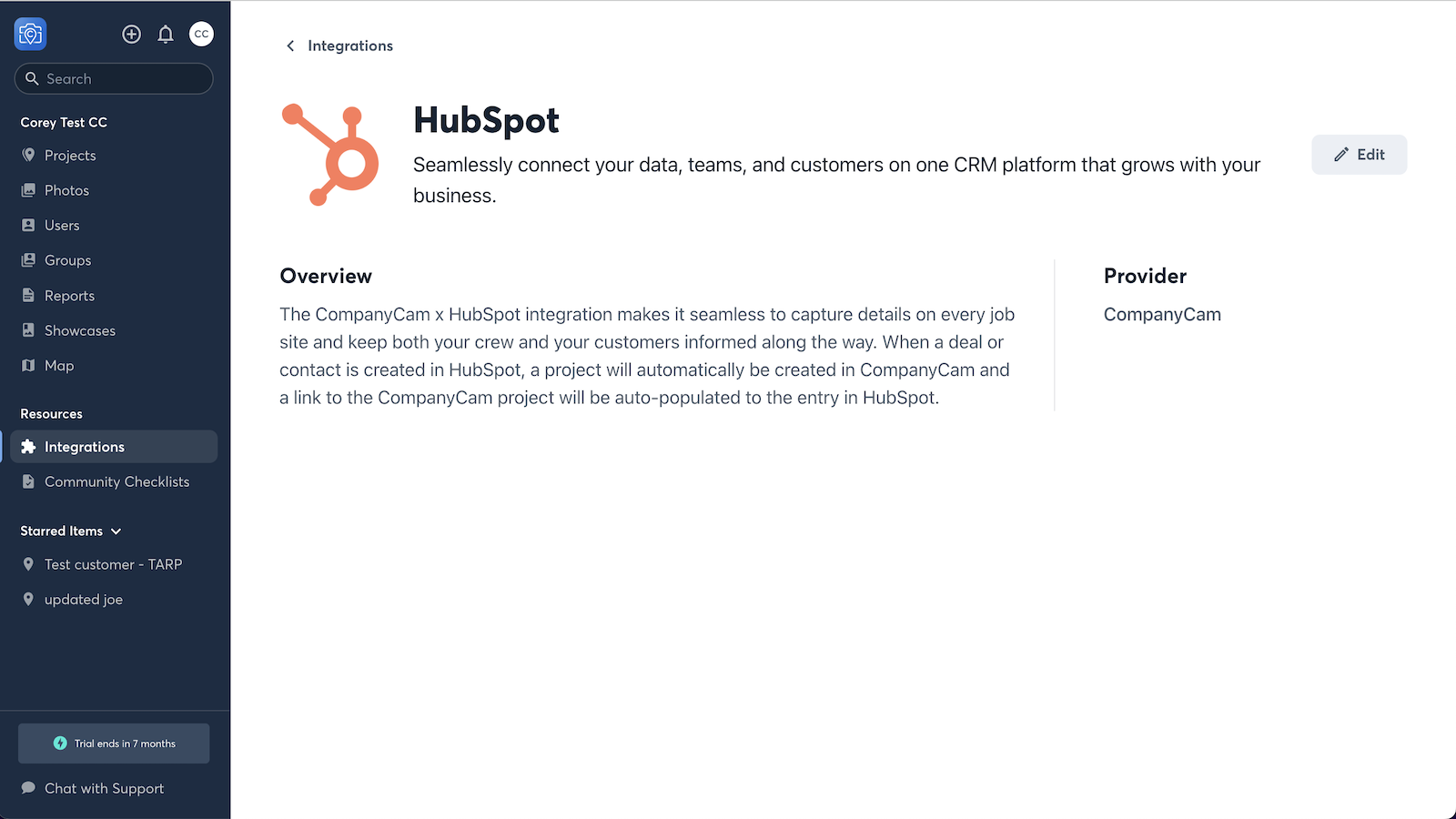Screen dimensions: 1456x819
Task: Open Community Checklists
Action: pos(116,481)
